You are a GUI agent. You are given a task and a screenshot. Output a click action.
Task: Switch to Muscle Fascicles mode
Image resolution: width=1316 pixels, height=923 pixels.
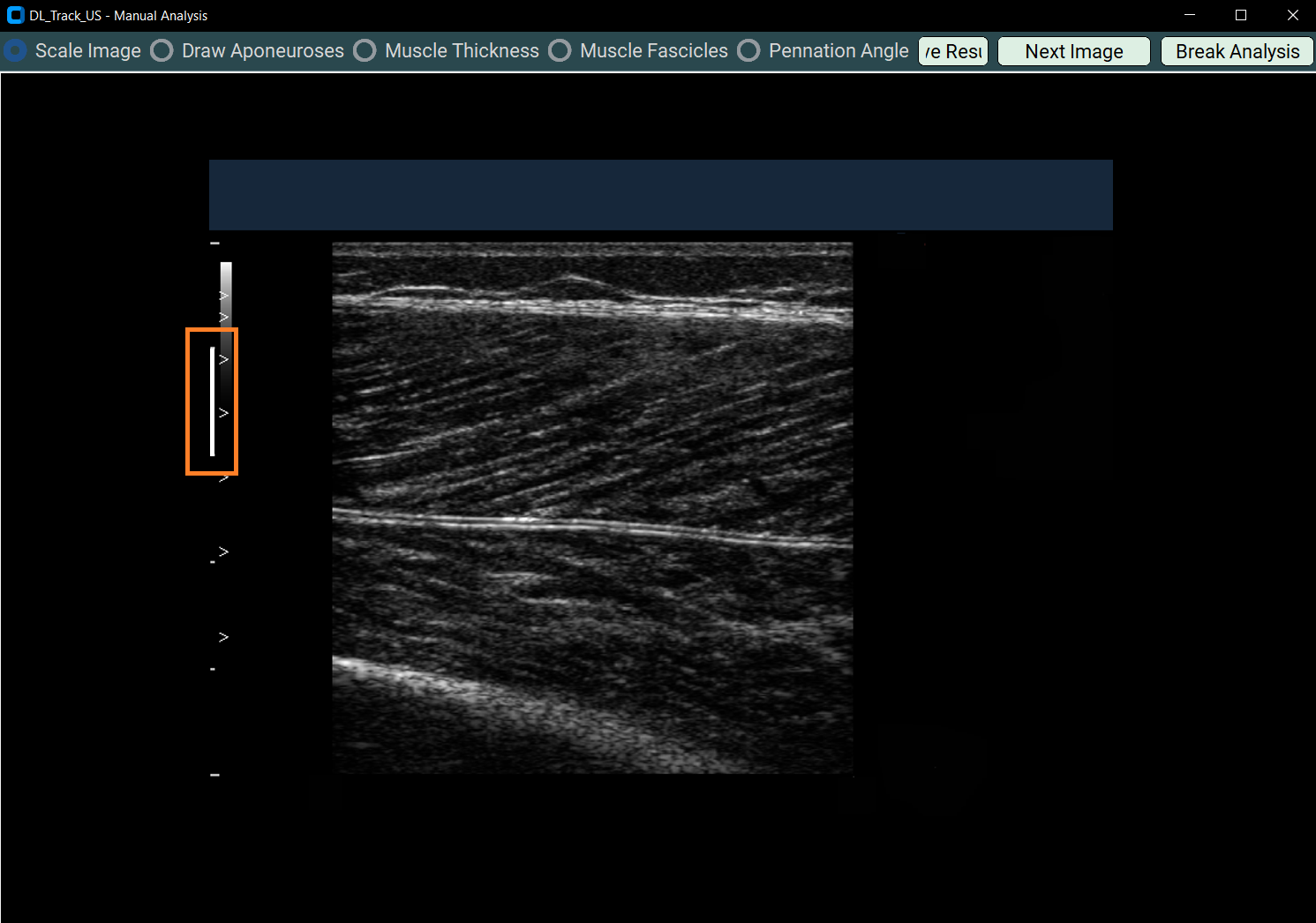(x=560, y=51)
